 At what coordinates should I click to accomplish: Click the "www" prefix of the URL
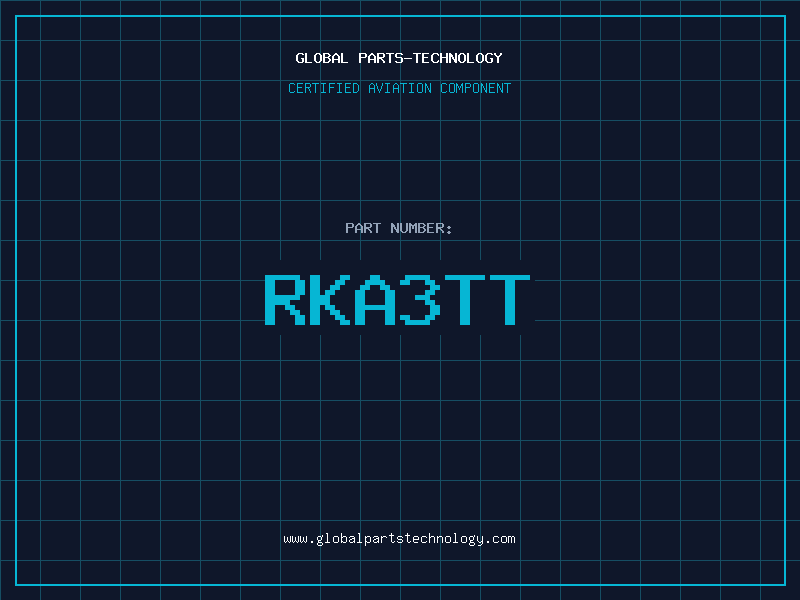coord(295,539)
